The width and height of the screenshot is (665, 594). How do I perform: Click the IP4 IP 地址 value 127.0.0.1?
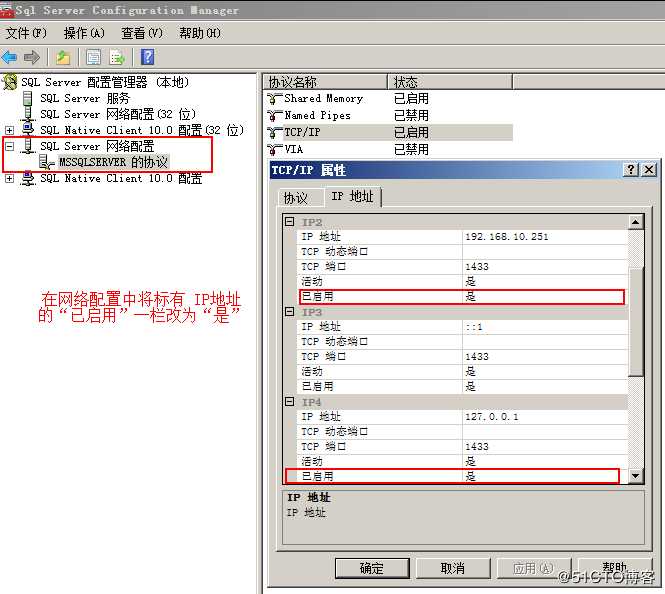tap(492, 417)
